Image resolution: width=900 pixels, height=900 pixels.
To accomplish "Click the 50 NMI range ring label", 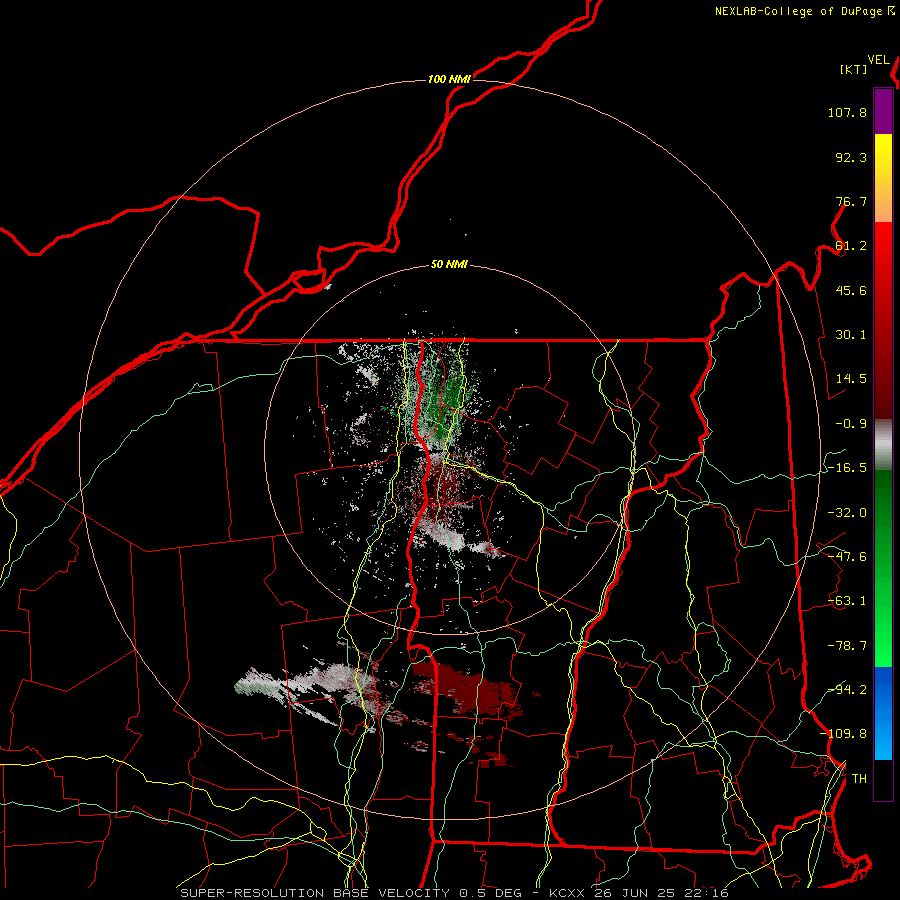I will 449,265.
